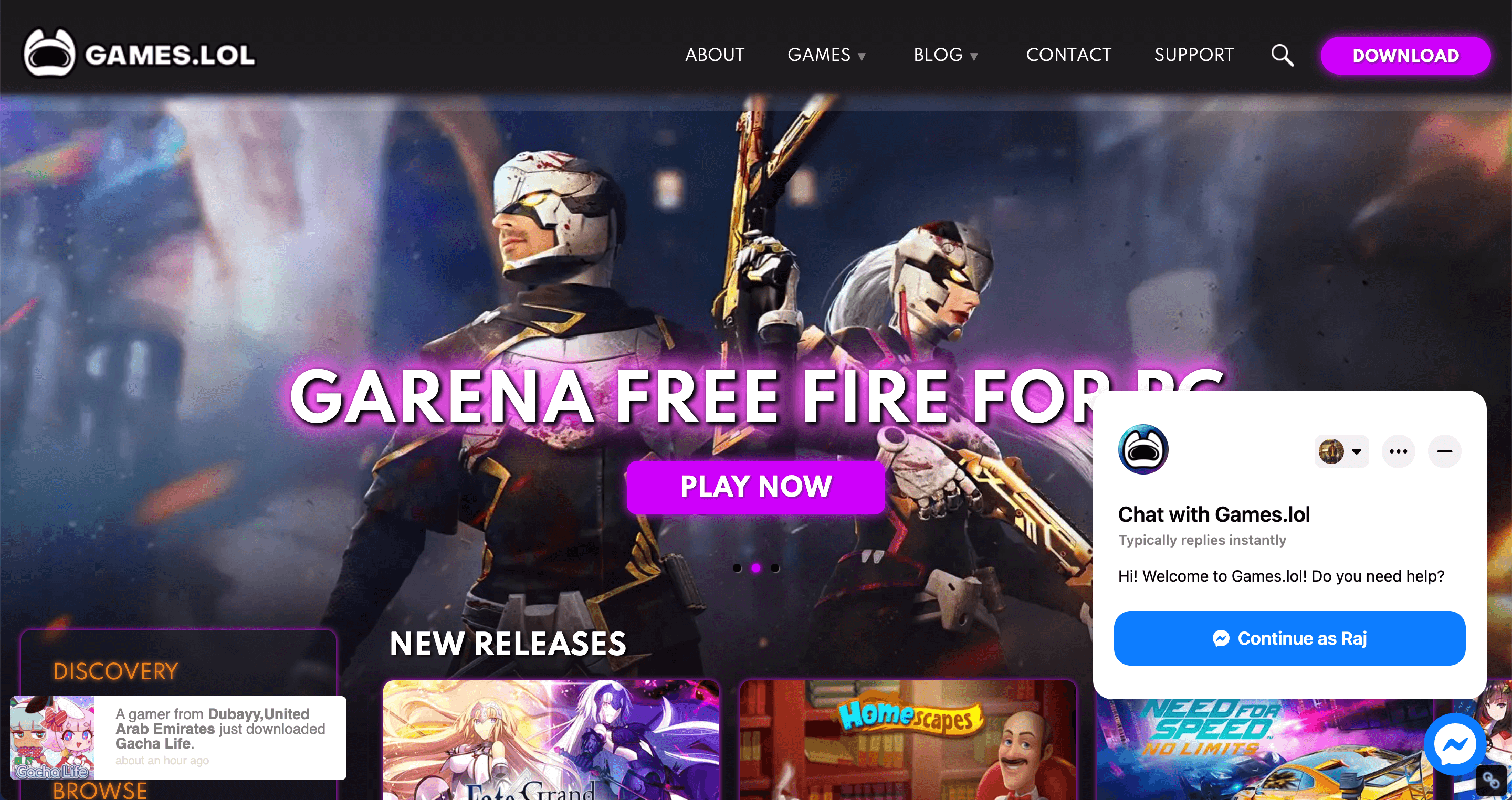The height and width of the screenshot is (800, 1512).
Task: Click the Gacha Life notification image
Action: click(53, 738)
